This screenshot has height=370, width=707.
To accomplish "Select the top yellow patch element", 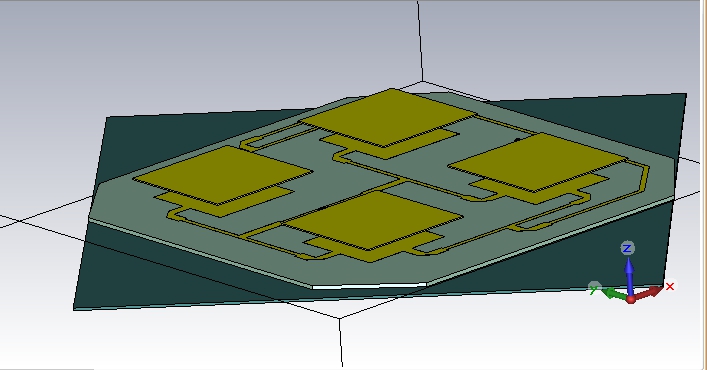I will point(389,117).
